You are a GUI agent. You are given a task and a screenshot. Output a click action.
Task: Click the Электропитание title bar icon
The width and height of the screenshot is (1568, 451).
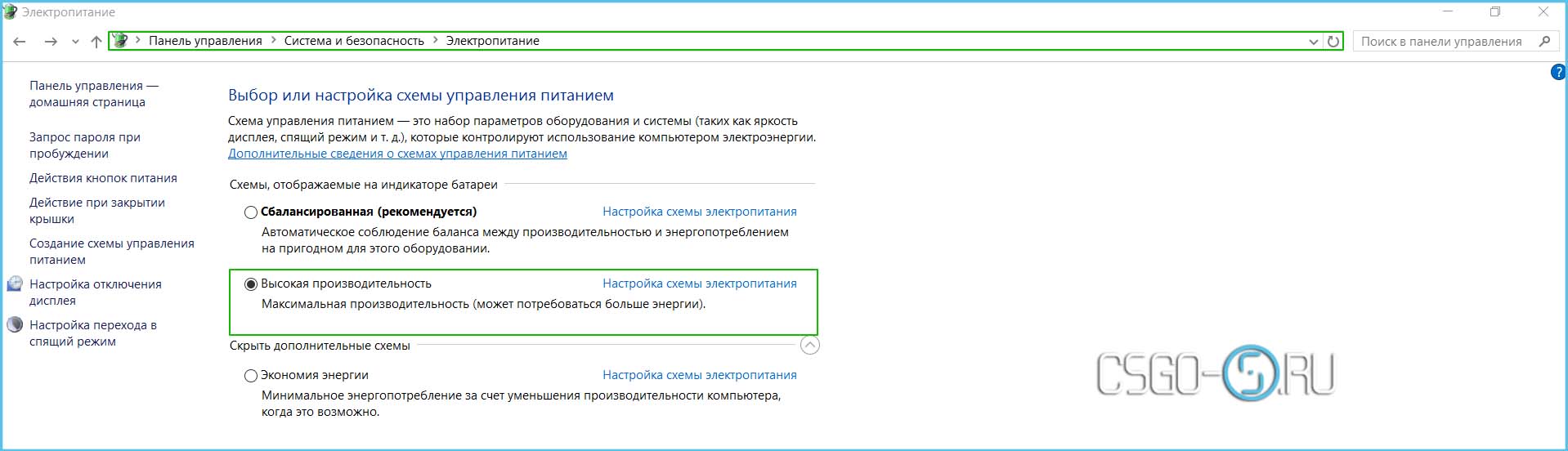[10, 11]
